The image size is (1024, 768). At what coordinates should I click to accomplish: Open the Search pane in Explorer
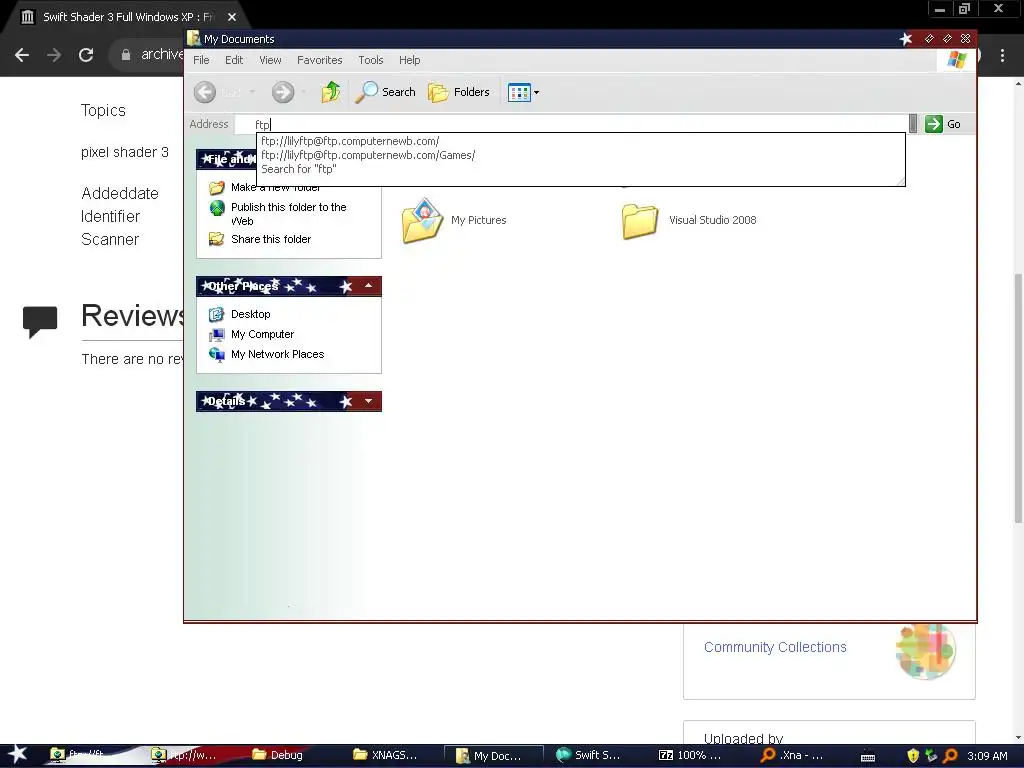[x=385, y=92]
